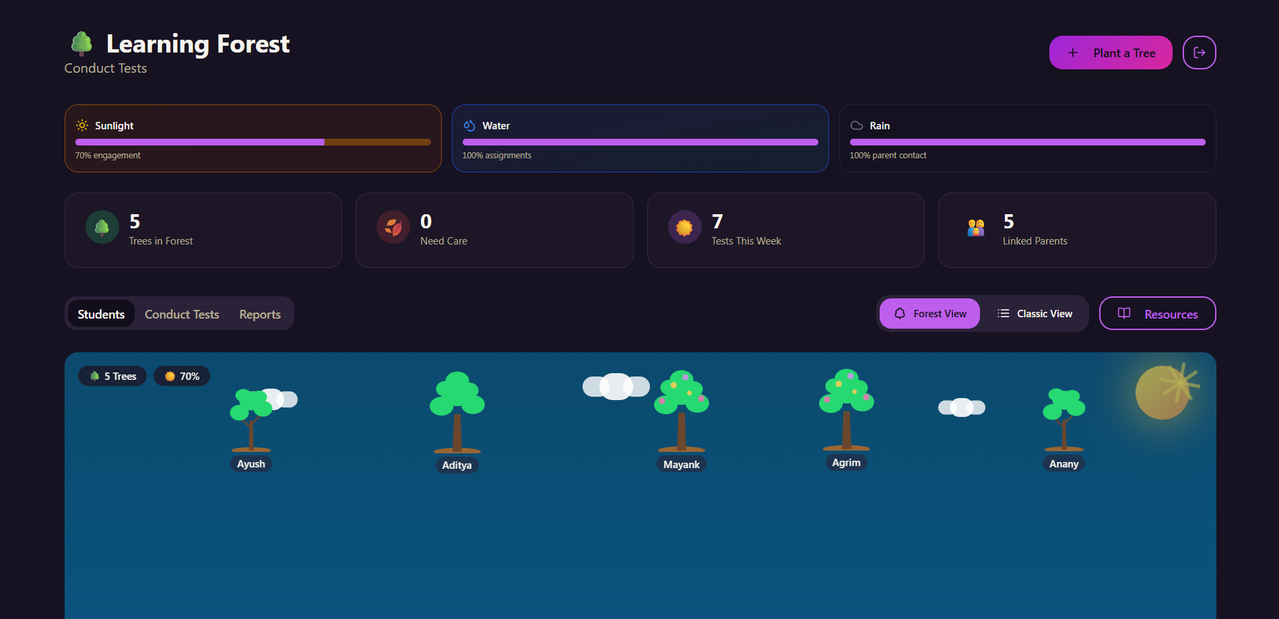Viewport: 1279px width, 619px height.
Task: Click the 'Need Care' label
Action: click(x=444, y=241)
